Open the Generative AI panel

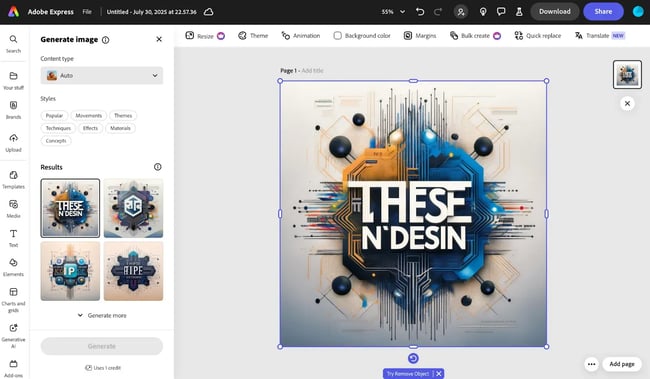(x=13, y=335)
